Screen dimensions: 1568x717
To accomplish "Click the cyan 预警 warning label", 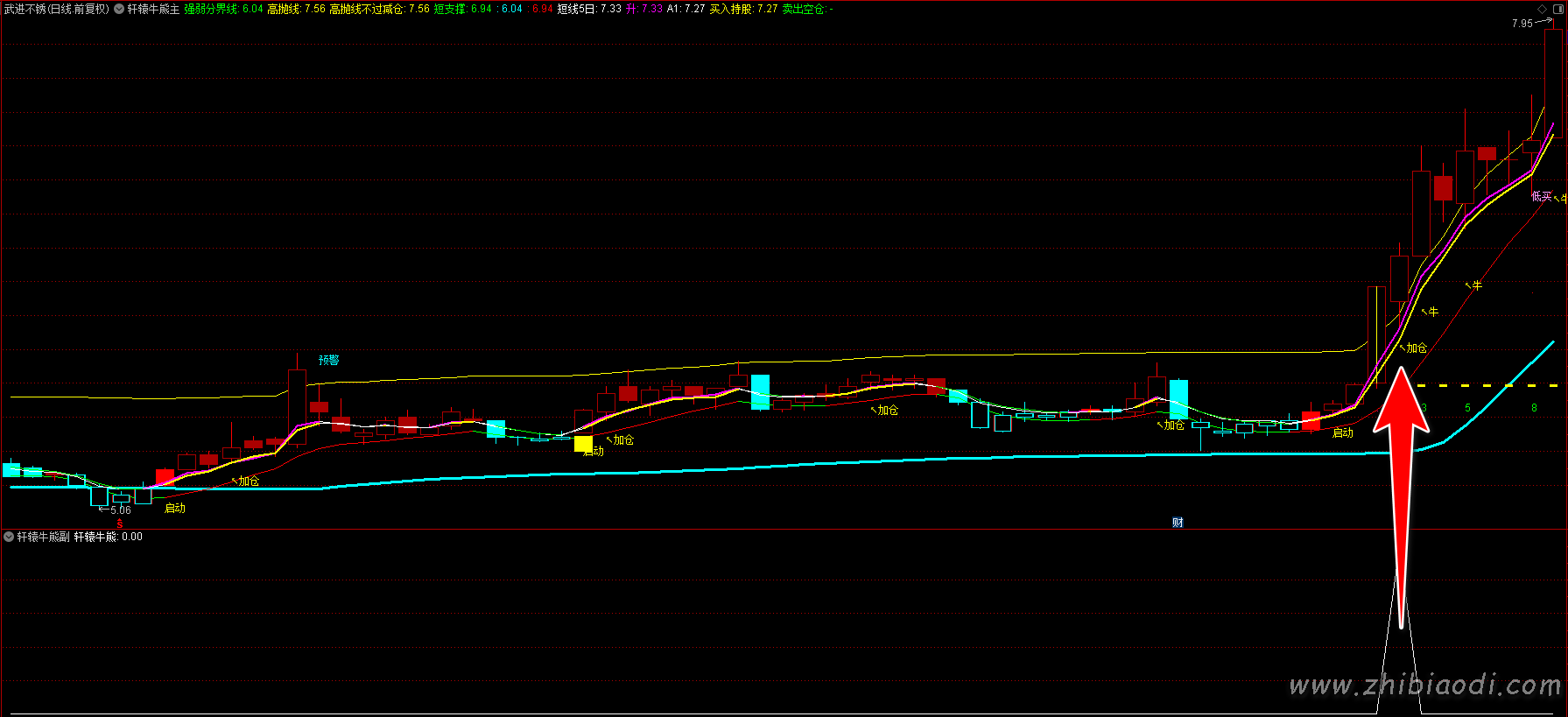I will coord(328,360).
